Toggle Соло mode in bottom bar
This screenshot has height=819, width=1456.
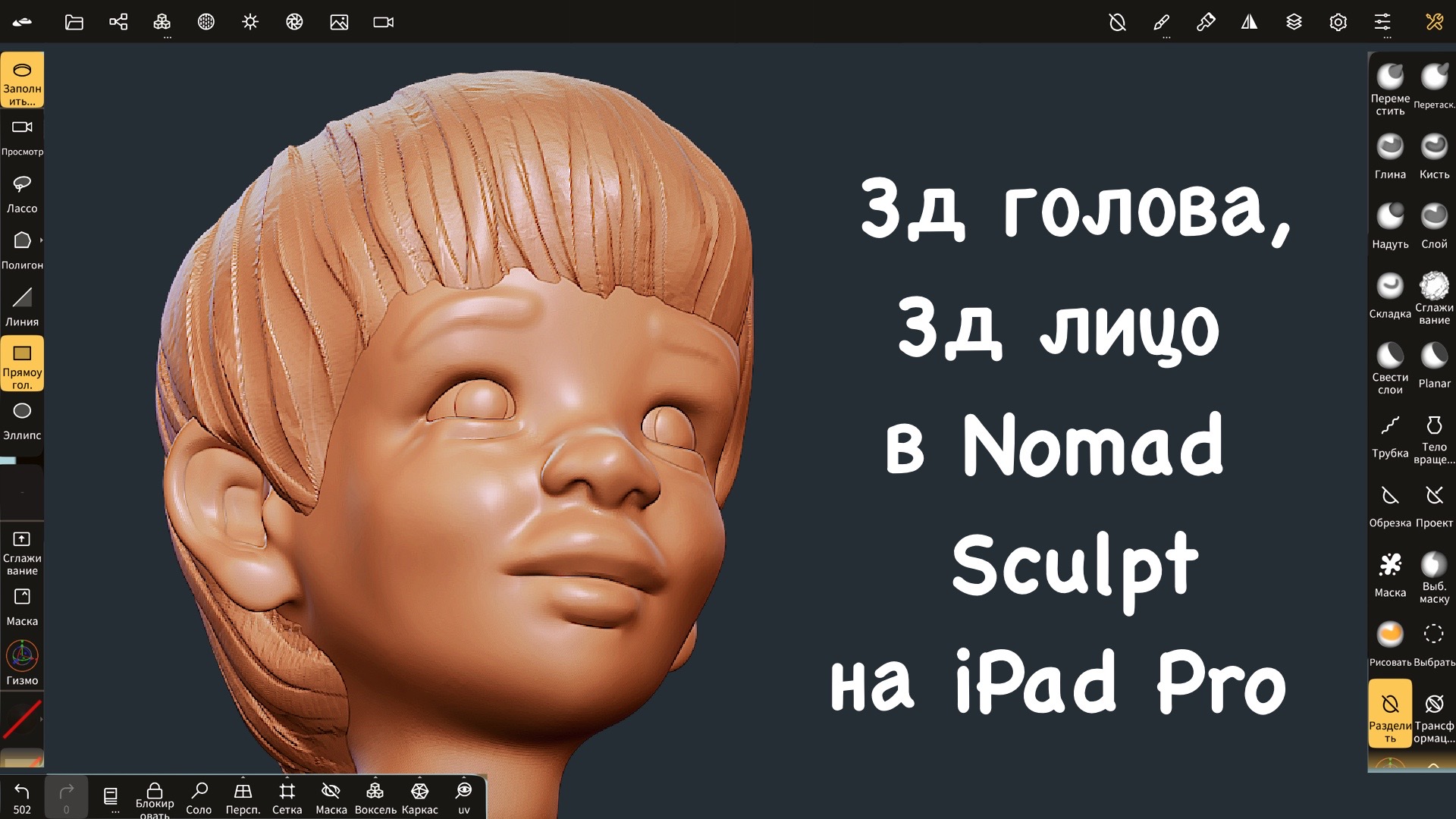pyautogui.click(x=199, y=795)
